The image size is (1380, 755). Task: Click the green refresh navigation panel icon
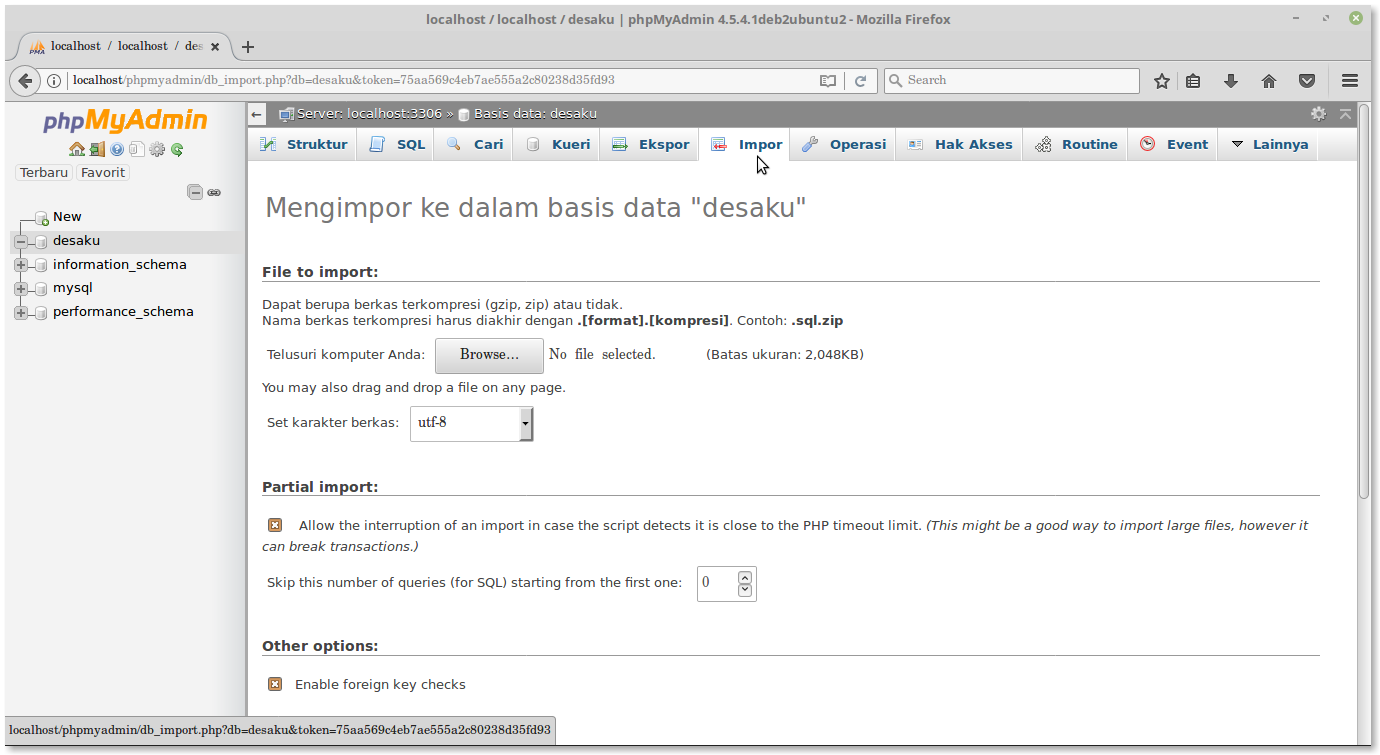click(x=177, y=149)
